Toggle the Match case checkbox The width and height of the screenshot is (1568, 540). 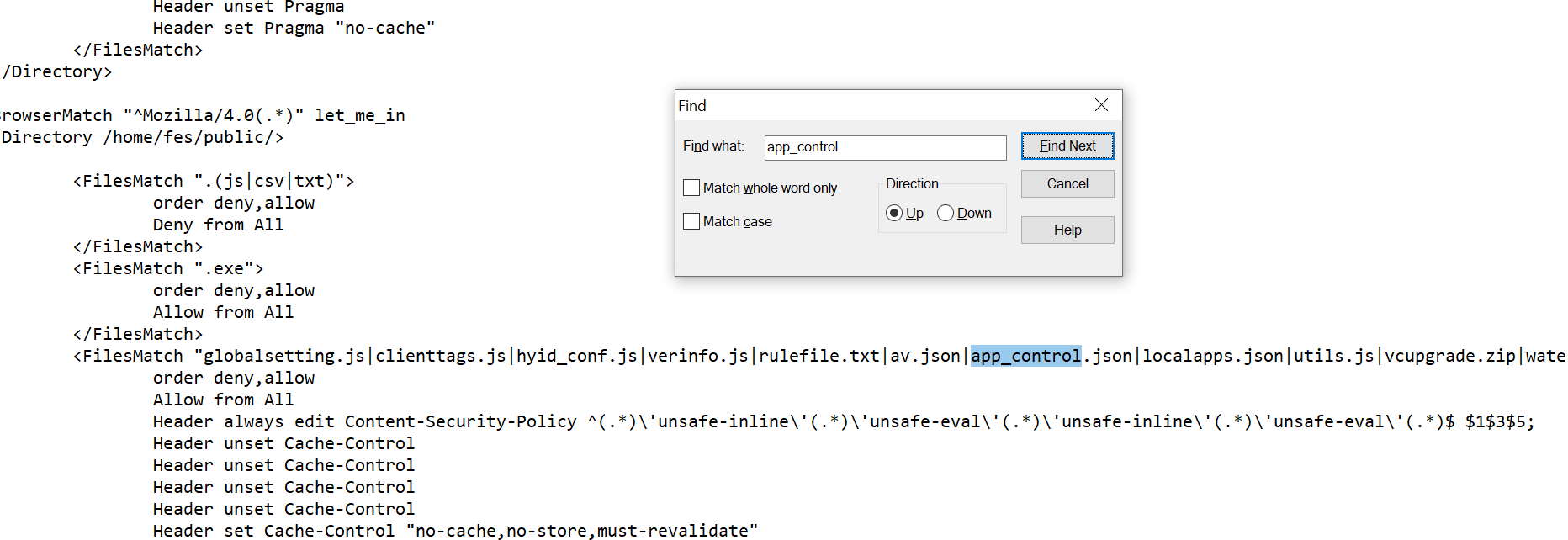pyautogui.click(x=692, y=221)
